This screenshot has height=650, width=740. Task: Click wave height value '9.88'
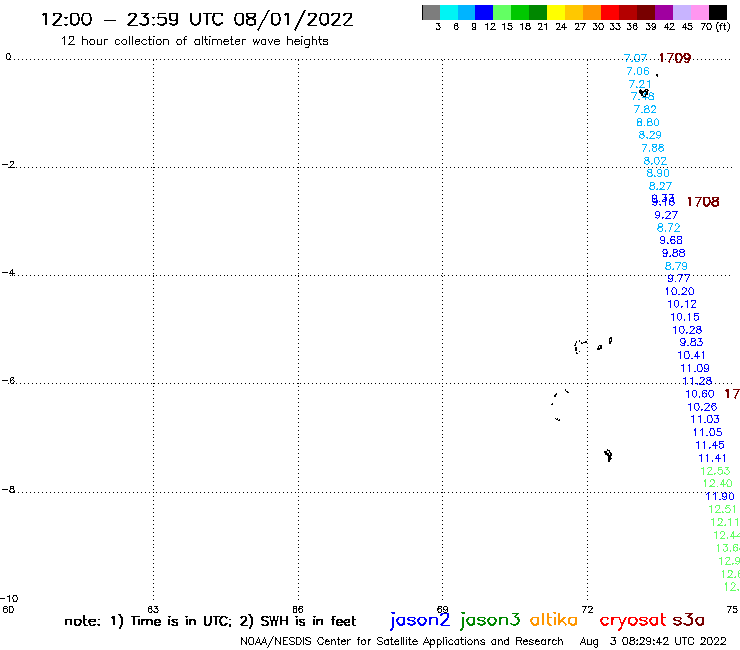click(673, 253)
